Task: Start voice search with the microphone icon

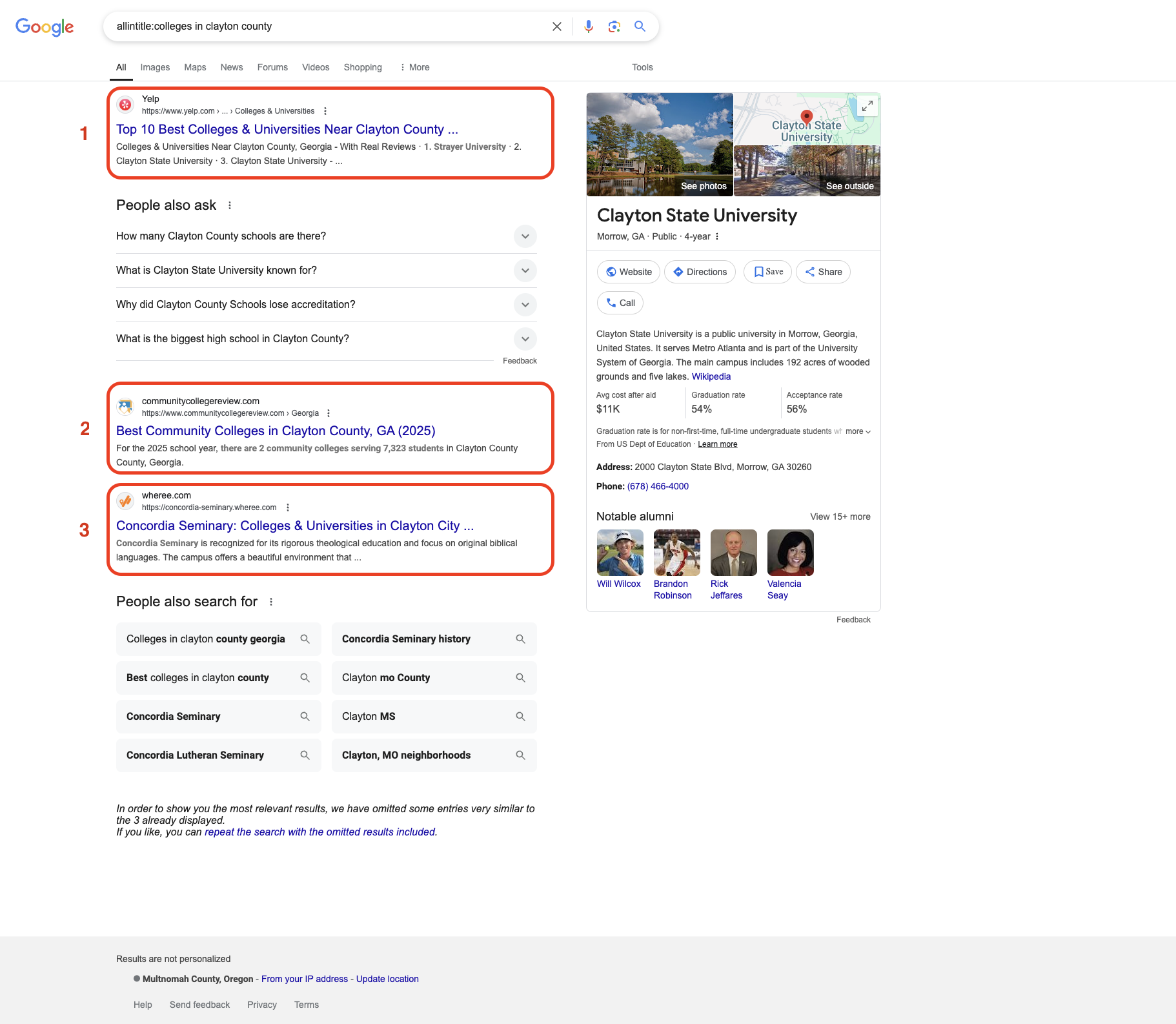Action: (x=588, y=26)
